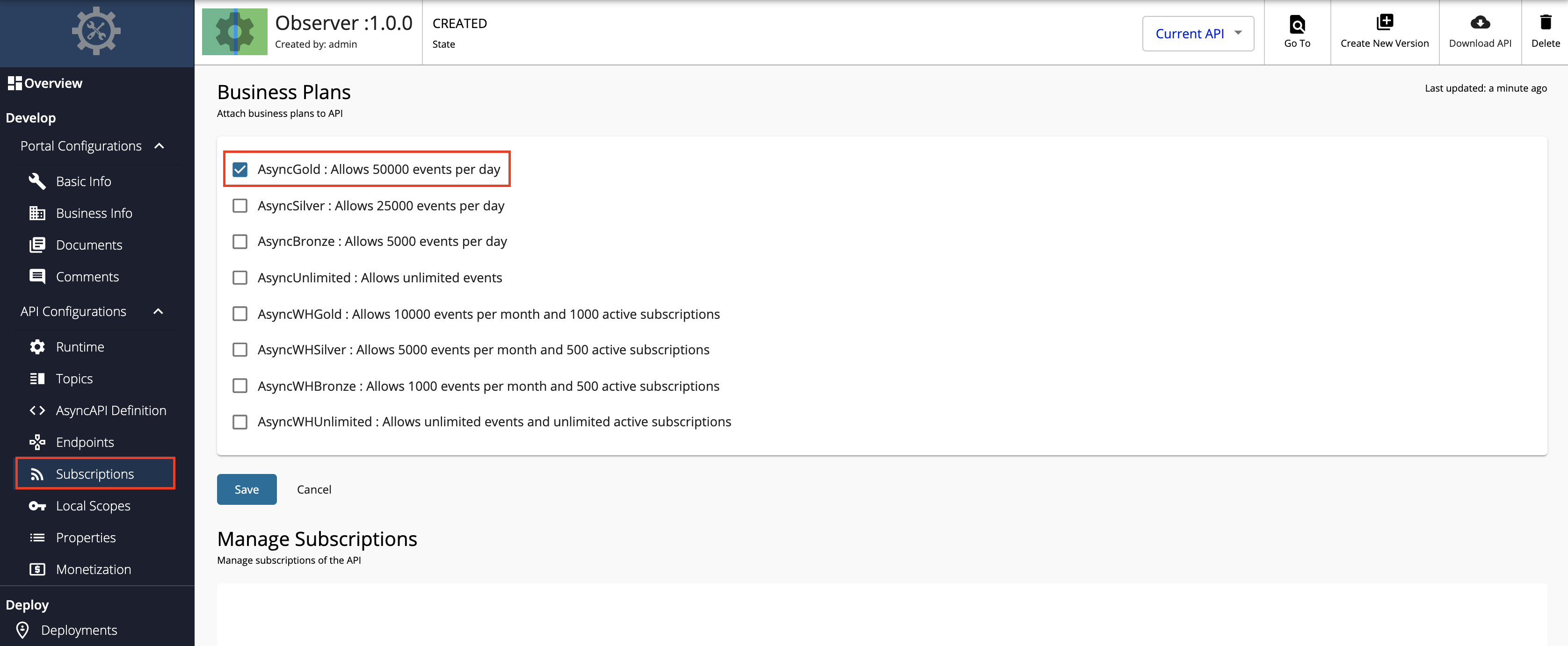The image size is (1568, 646).
Task: Click the Observer :1.0.0 API title
Action: click(343, 23)
